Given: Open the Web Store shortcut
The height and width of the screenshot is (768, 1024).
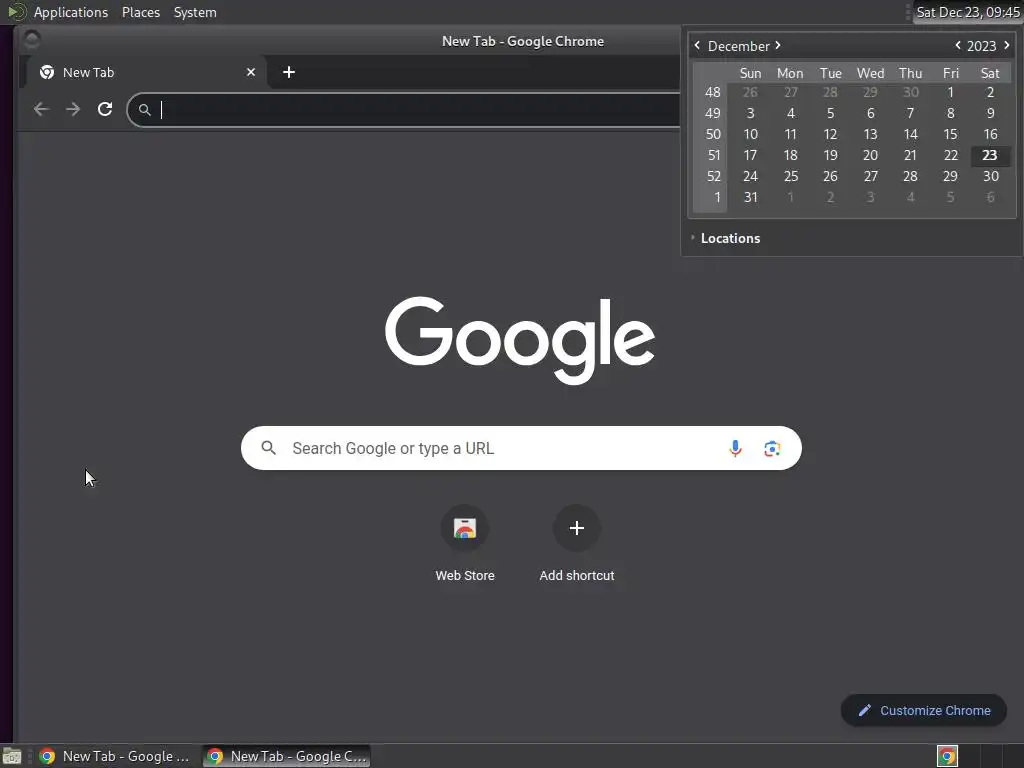Looking at the screenshot, I should (x=465, y=543).
